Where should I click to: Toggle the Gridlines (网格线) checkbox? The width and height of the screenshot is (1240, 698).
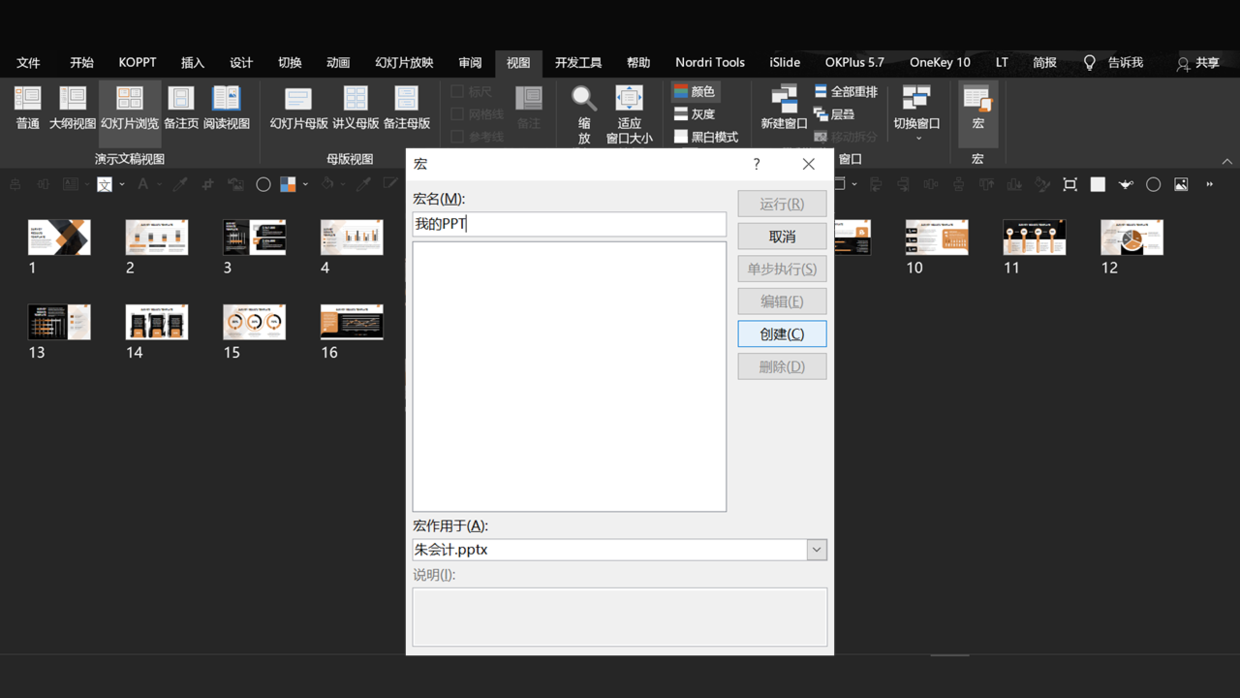pos(458,114)
